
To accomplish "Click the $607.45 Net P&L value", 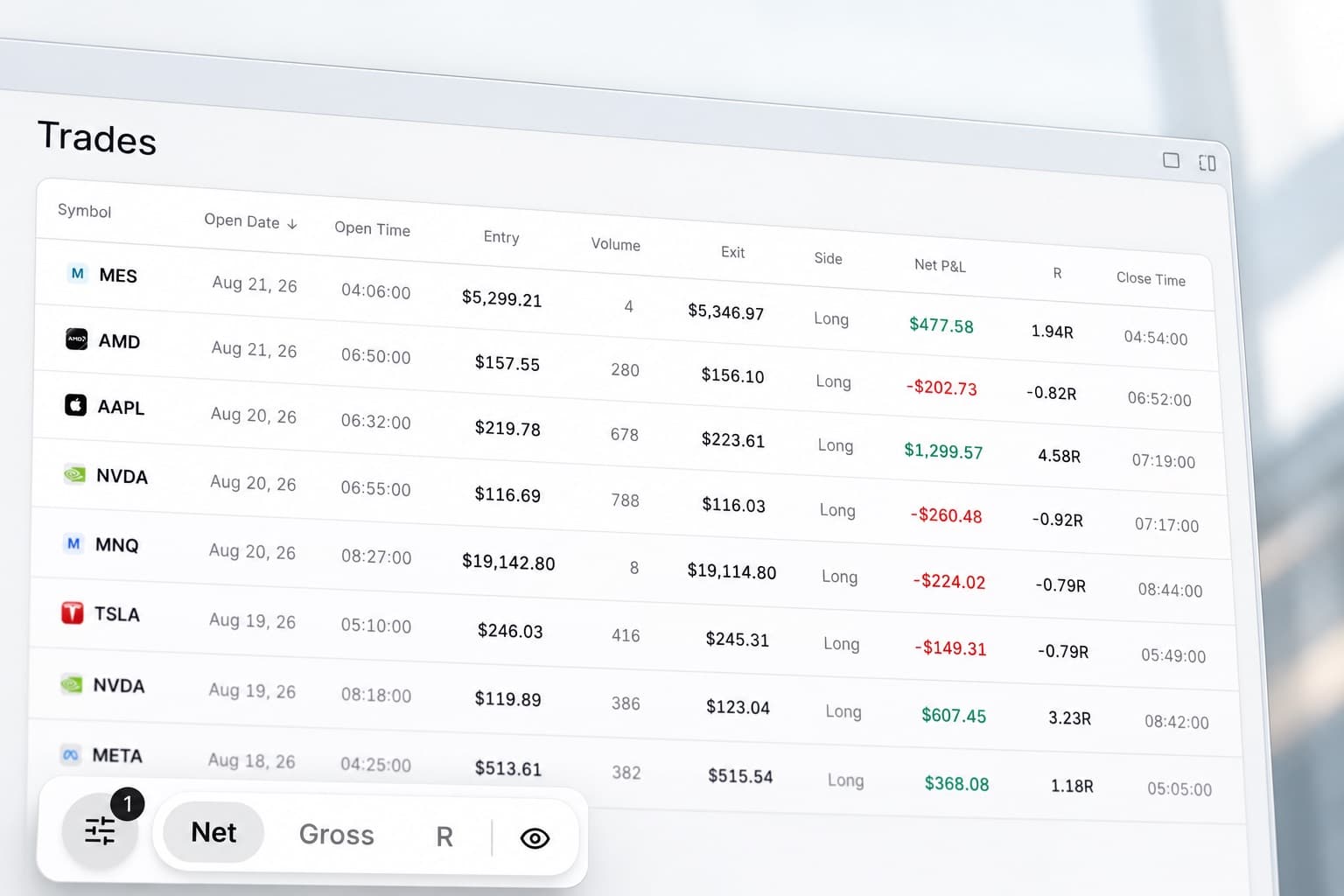I will [954, 716].
